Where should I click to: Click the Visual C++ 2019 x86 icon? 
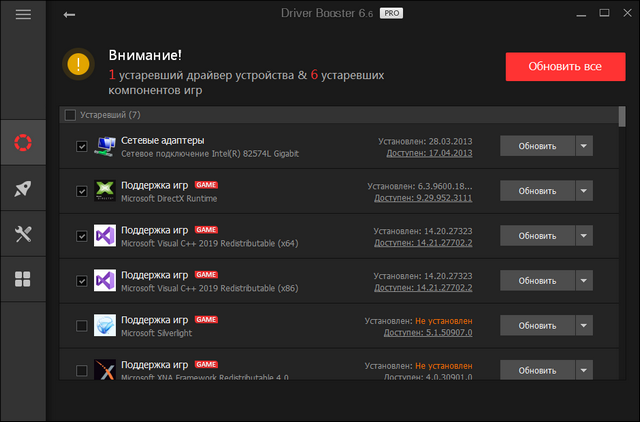[105, 280]
